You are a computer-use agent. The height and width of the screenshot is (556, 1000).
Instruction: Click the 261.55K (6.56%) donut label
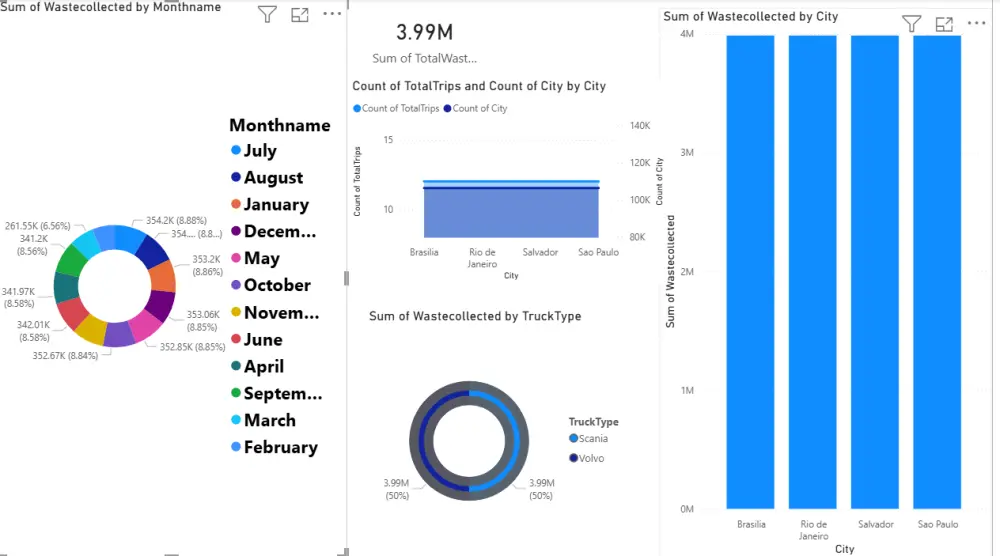pyautogui.click(x=38, y=226)
